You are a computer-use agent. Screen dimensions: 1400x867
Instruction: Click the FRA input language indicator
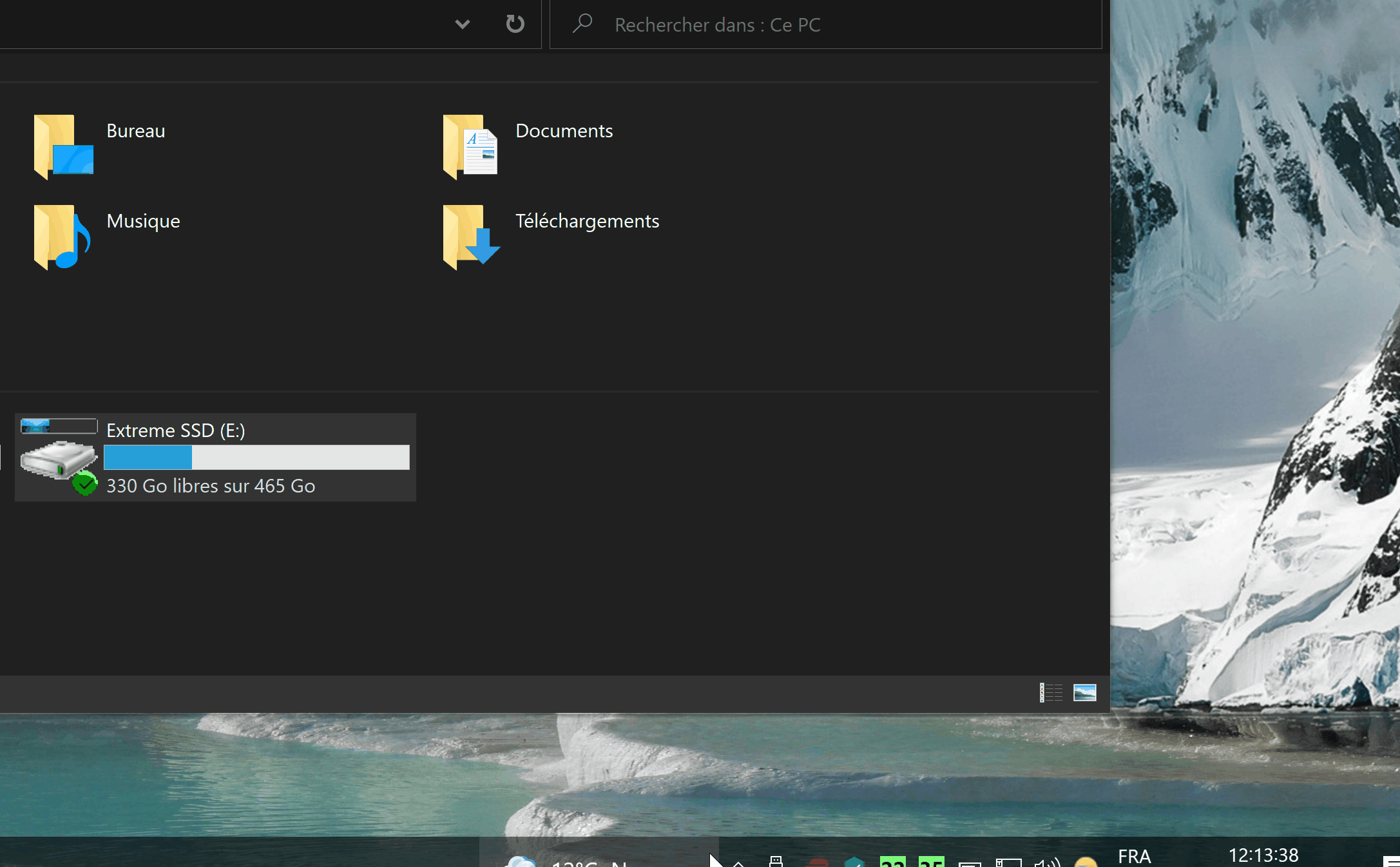point(1134,856)
